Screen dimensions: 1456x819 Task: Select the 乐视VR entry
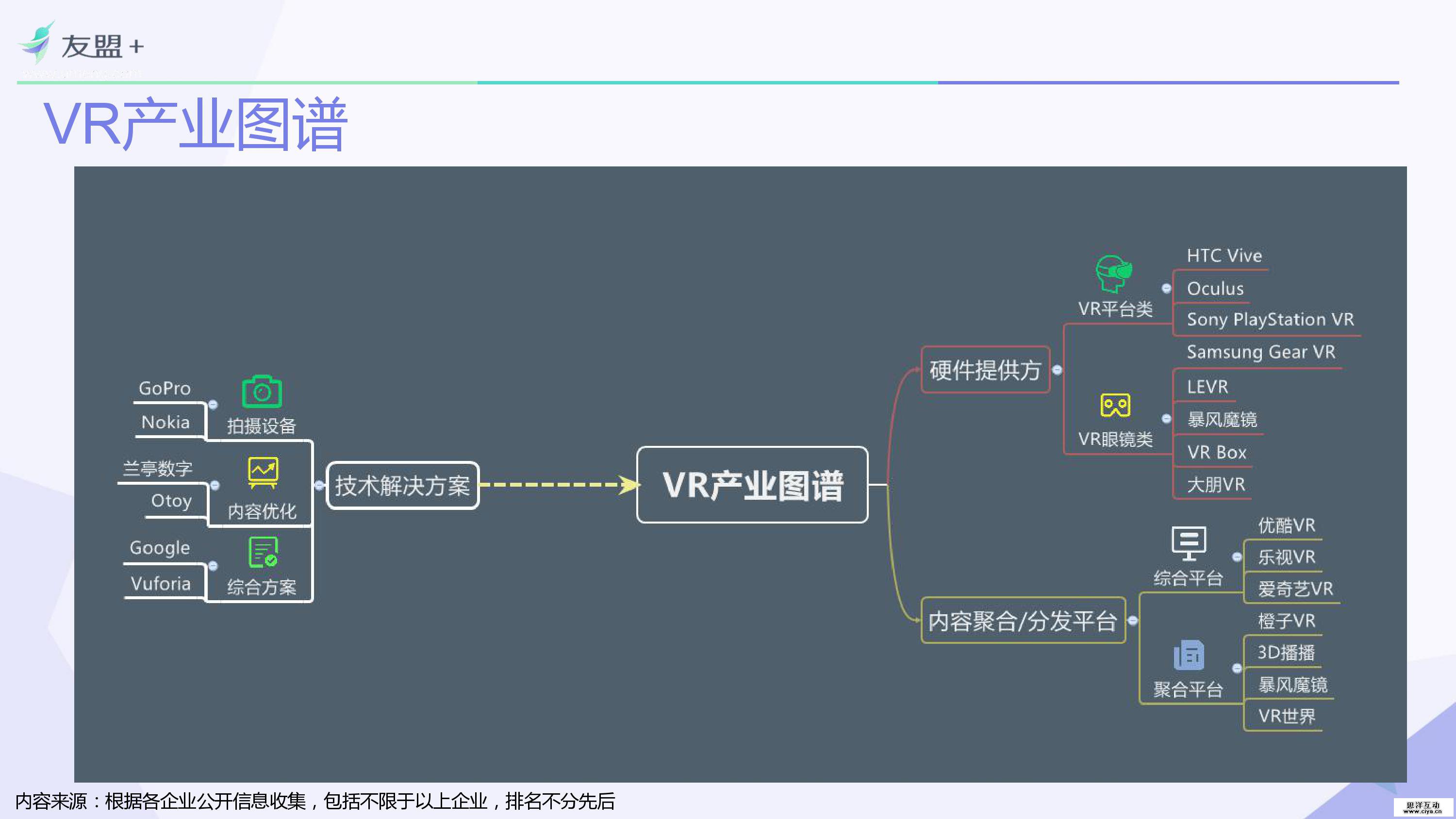(x=1287, y=557)
